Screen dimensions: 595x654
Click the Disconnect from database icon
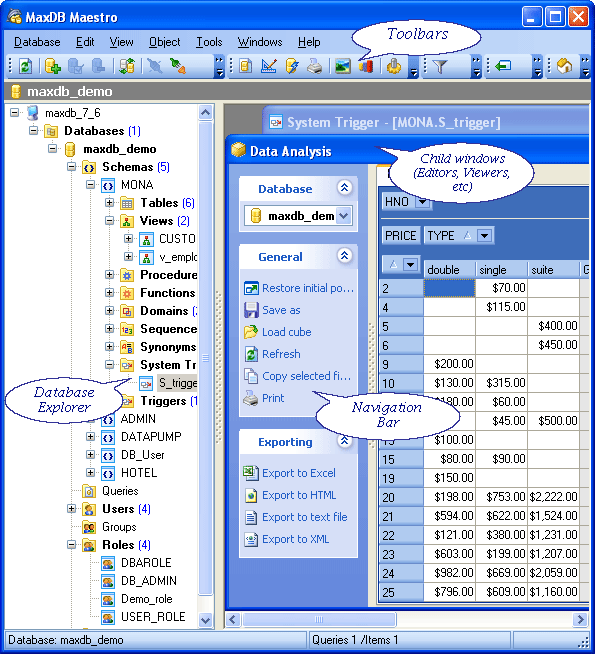tap(154, 66)
